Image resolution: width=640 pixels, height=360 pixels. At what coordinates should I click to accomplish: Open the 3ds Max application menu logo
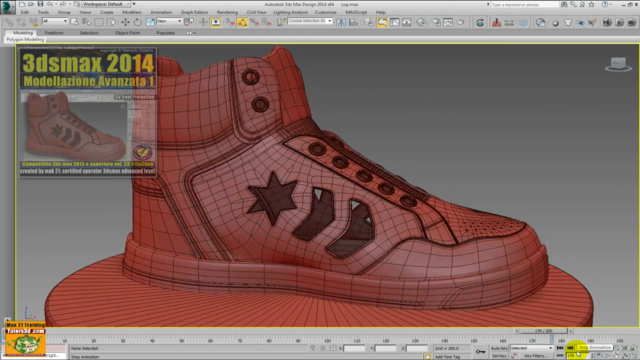[x=7, y=7]
